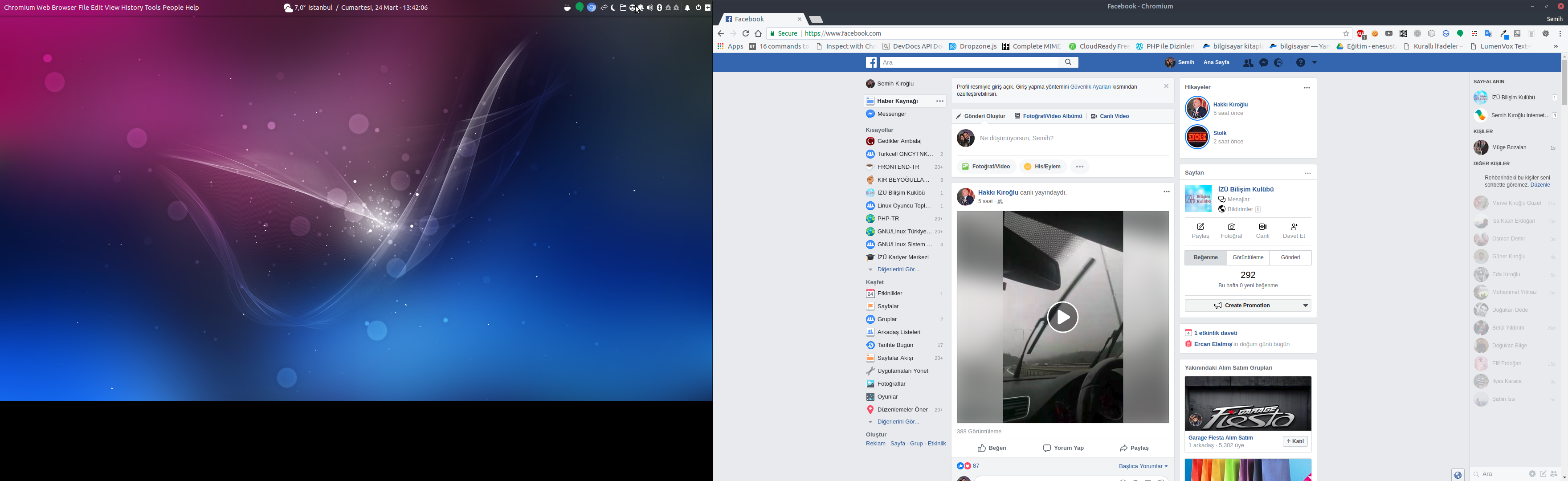Start Canlı from the İZÜ page card
Screen dimensions: 1568x481
1262,231
